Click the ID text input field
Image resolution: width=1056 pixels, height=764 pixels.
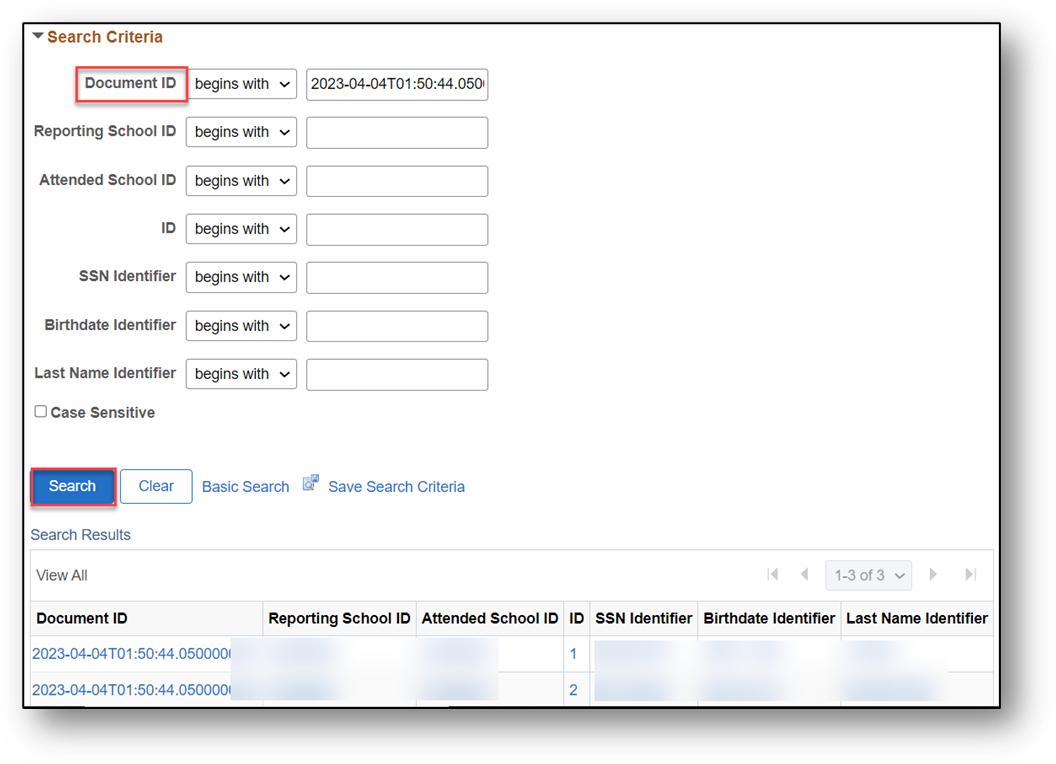397,230
